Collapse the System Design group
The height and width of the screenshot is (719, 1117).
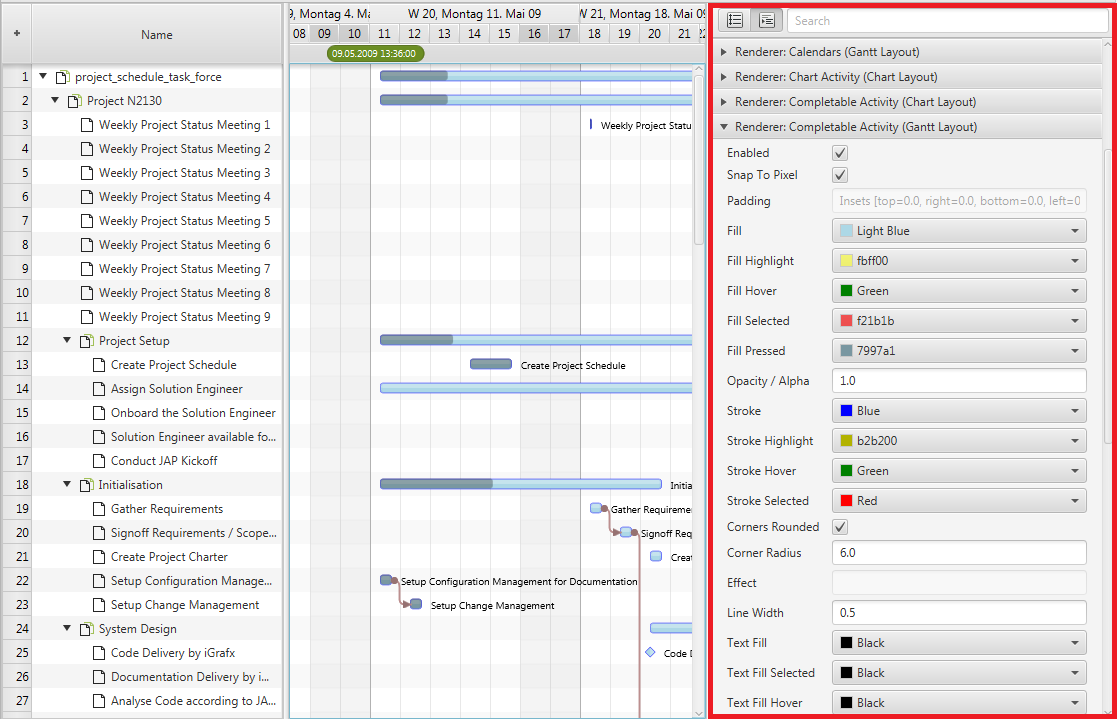pyautogui.click(x=67, y=629)
